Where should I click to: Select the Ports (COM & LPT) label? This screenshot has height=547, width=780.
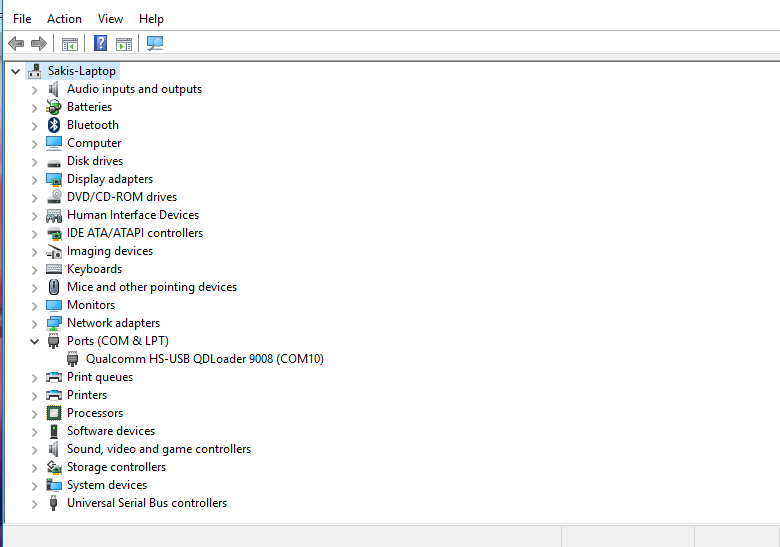click(118, 341)
